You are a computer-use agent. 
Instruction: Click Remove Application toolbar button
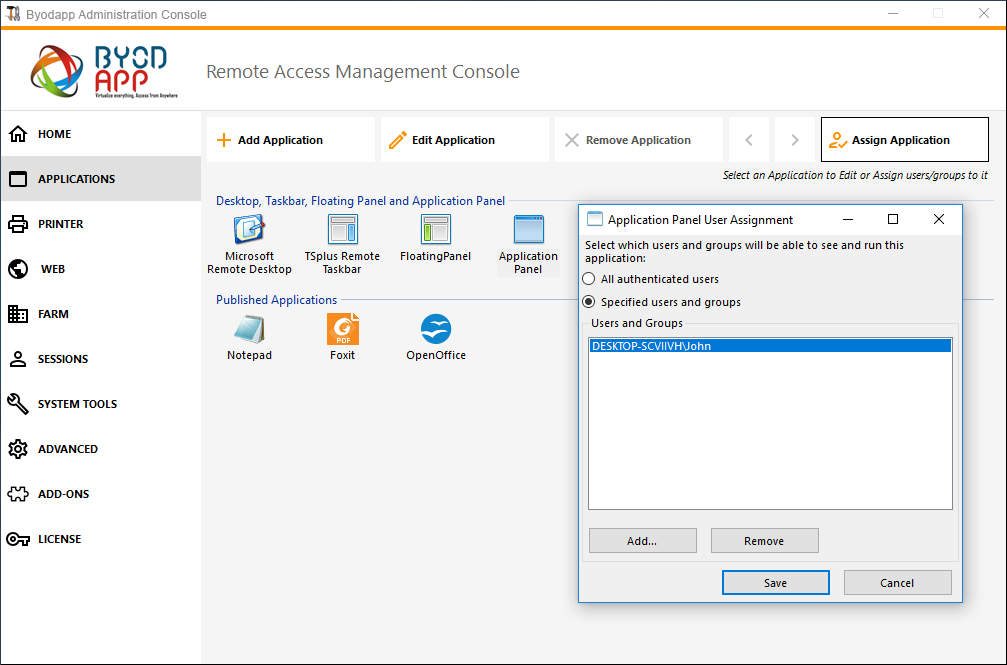(x=639, y=139)
